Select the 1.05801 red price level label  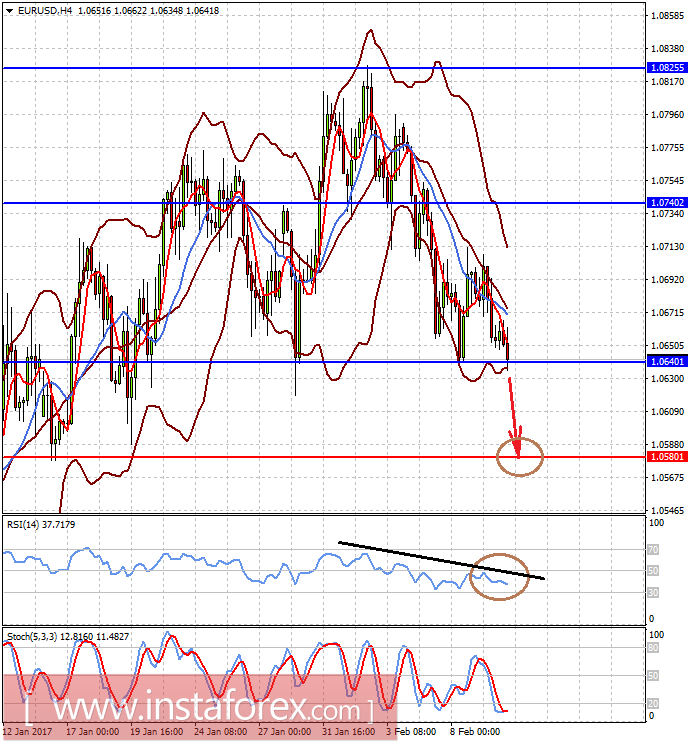coord(667,457)
